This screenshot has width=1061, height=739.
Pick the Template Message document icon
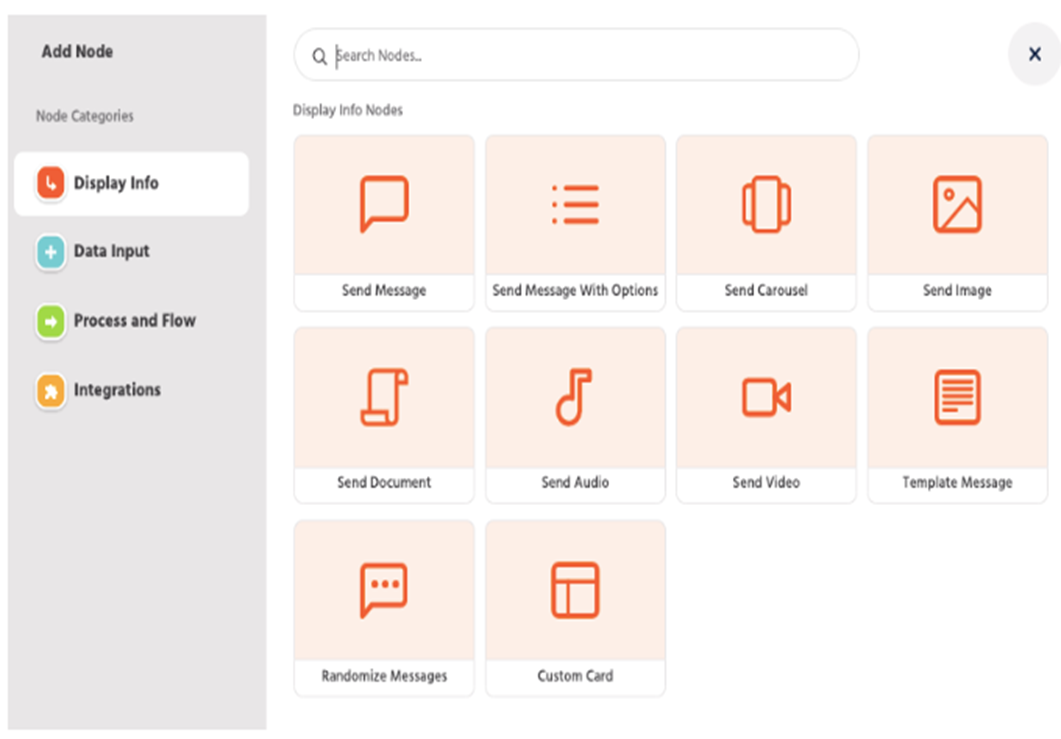pos(957,397)
